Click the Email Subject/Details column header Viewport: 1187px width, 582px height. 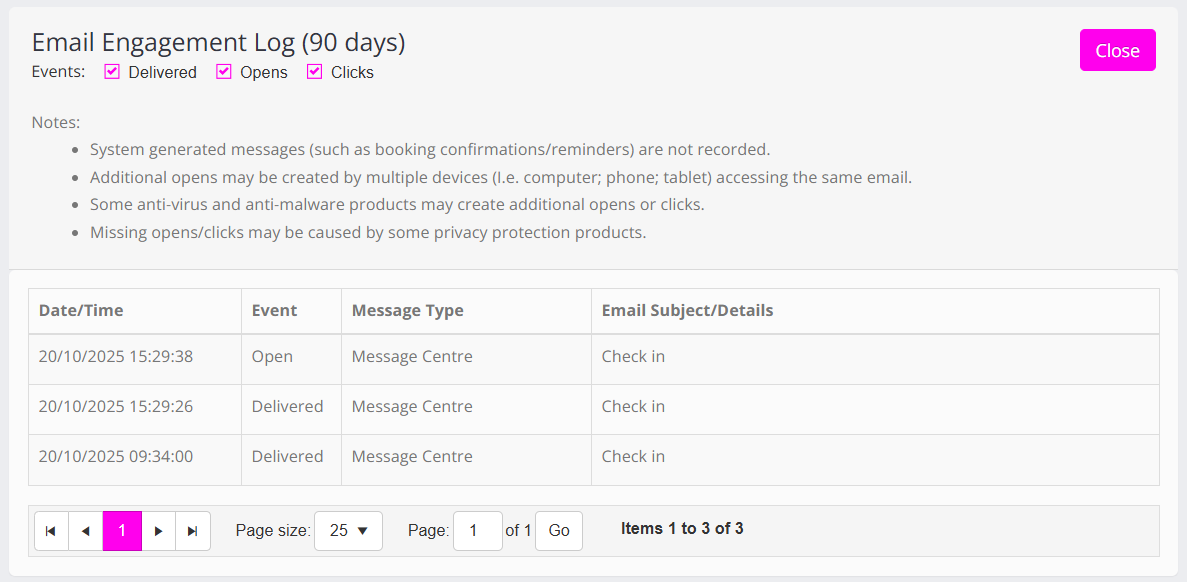[x=687, y=310]
